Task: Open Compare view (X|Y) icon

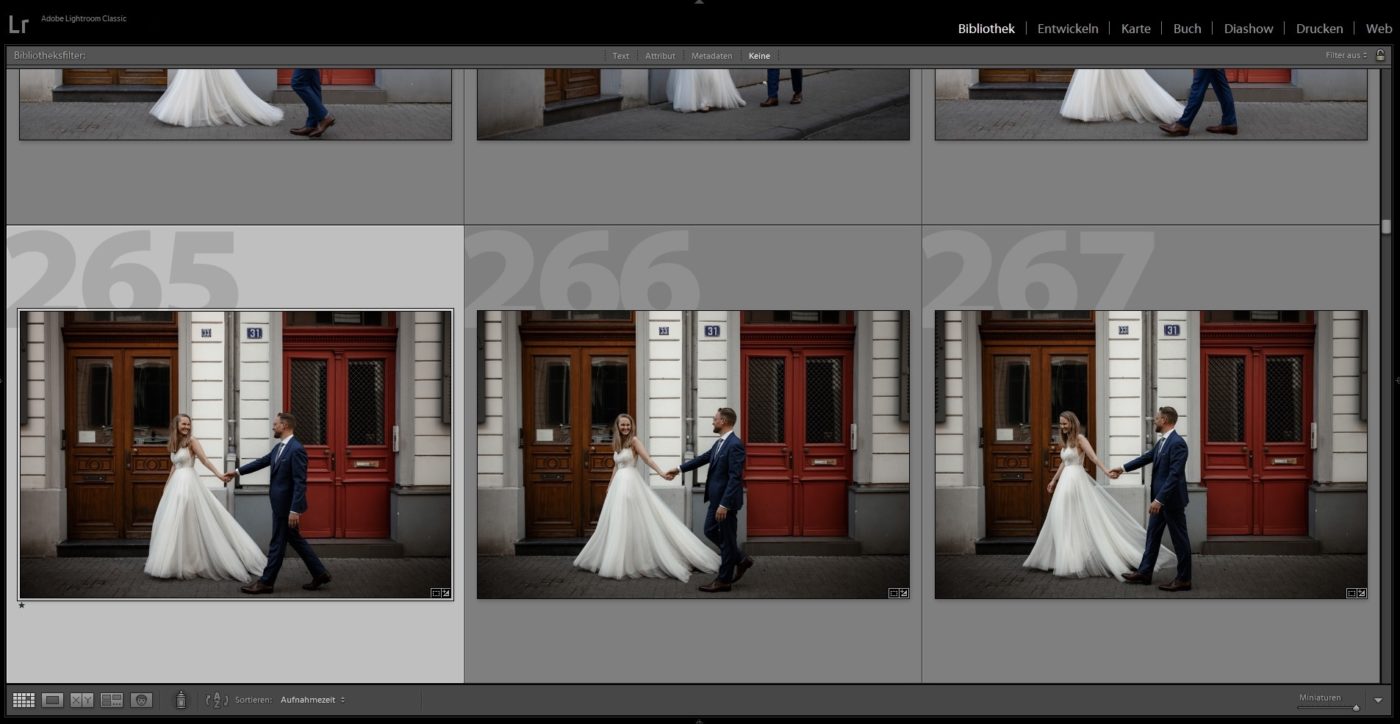Action: tap(82, 700)
